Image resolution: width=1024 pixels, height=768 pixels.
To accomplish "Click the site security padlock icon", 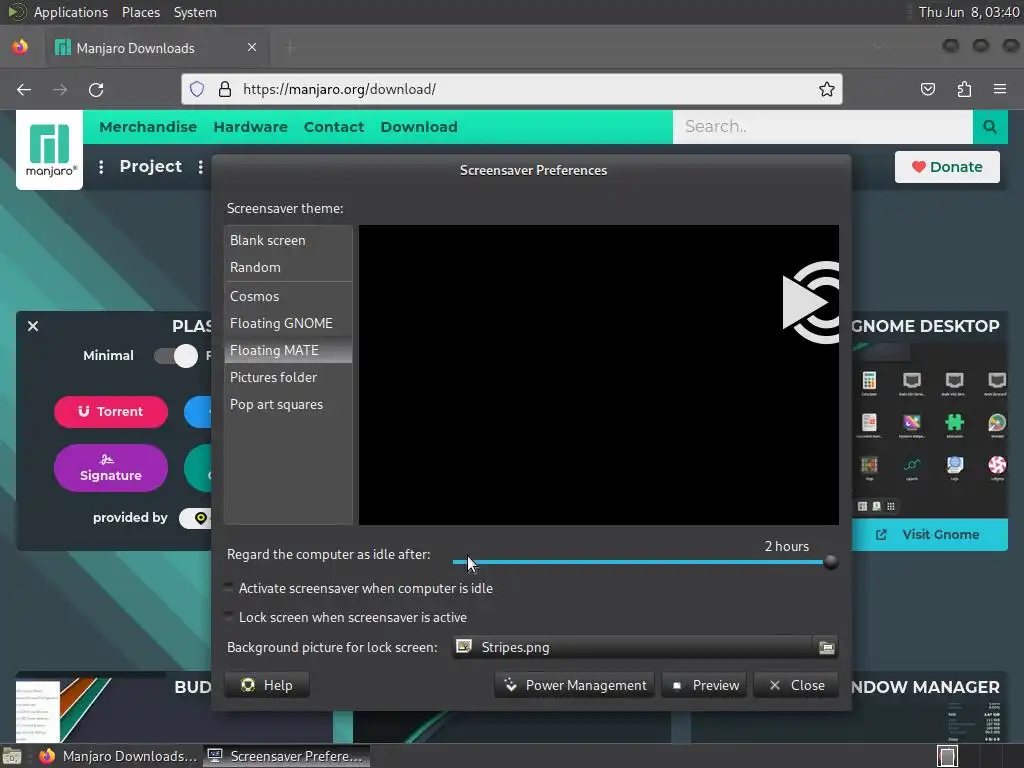I will (x=225, y=89).
